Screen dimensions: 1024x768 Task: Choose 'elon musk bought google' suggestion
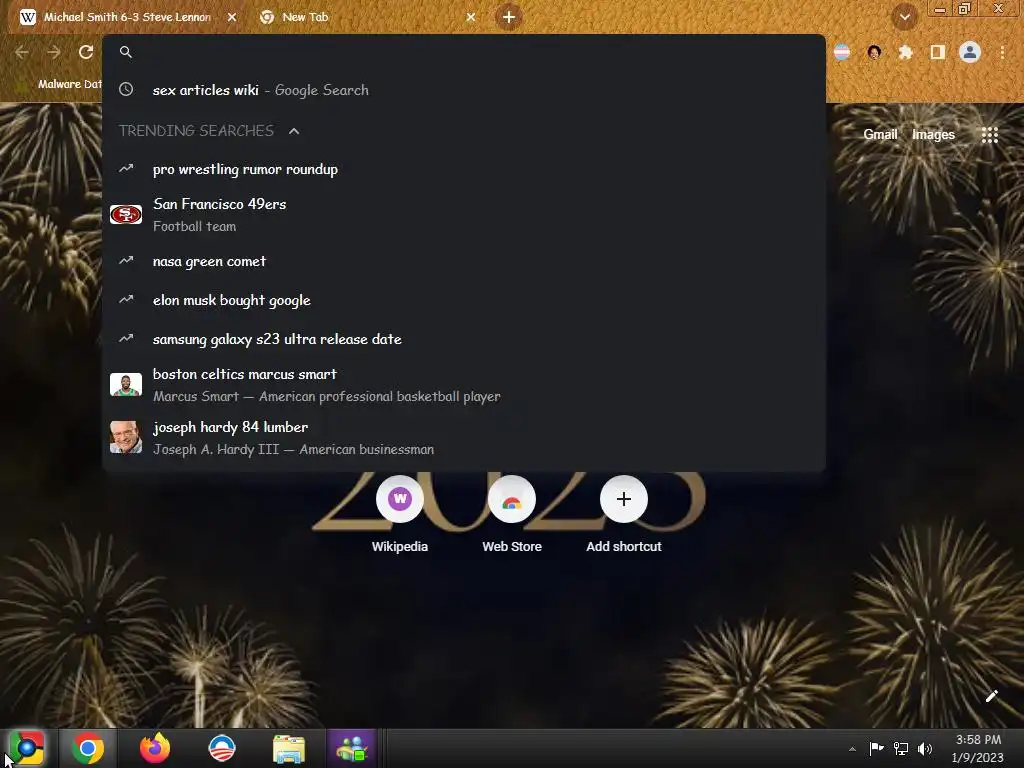pos(464,300)
